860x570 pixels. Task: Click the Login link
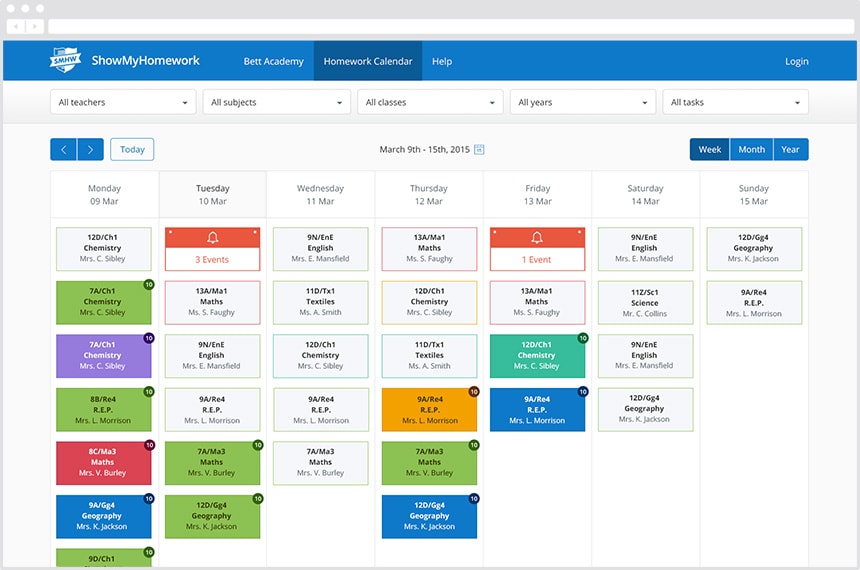[x=796, y=61]
